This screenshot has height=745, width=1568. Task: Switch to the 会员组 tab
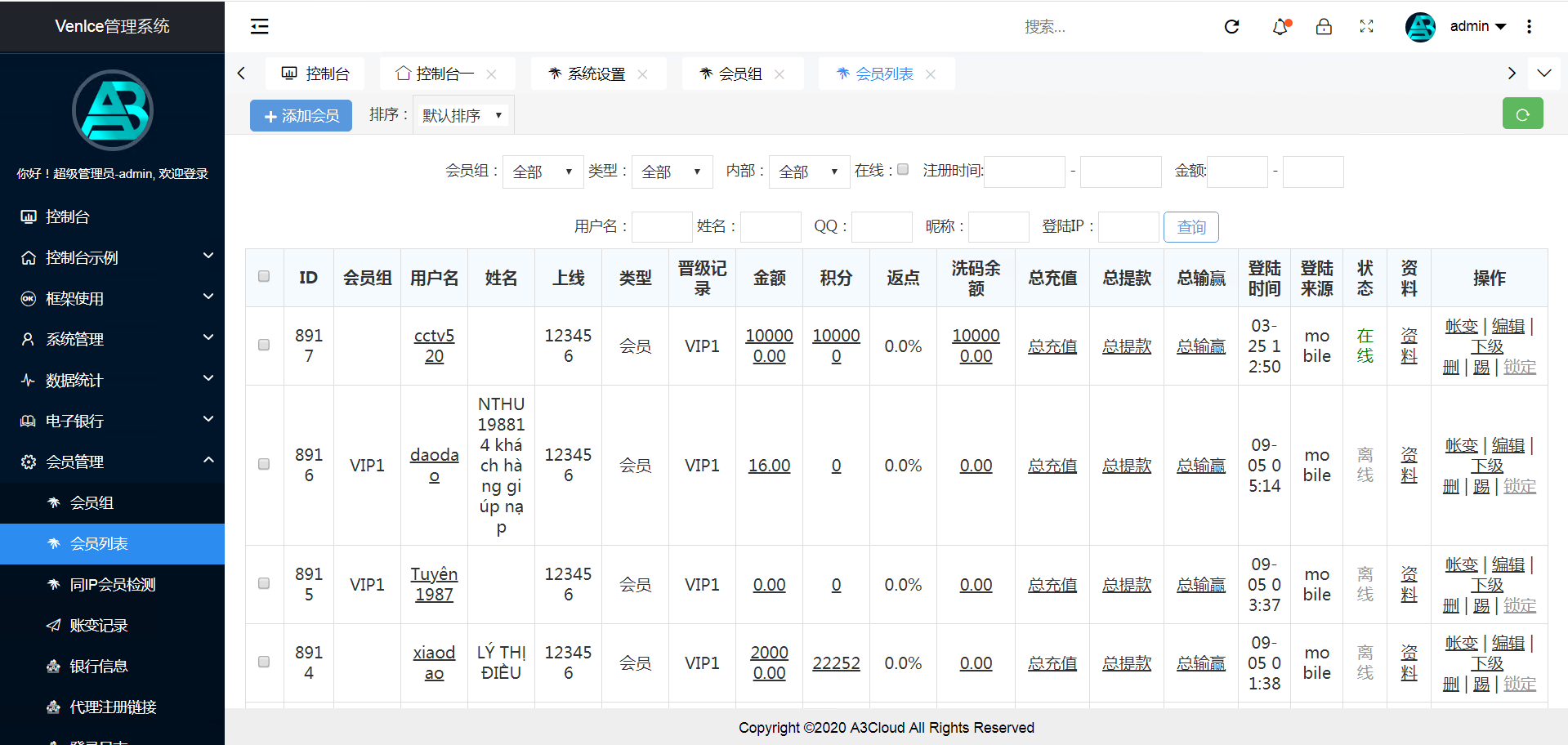pyautogui.click(x=739, y=74)
